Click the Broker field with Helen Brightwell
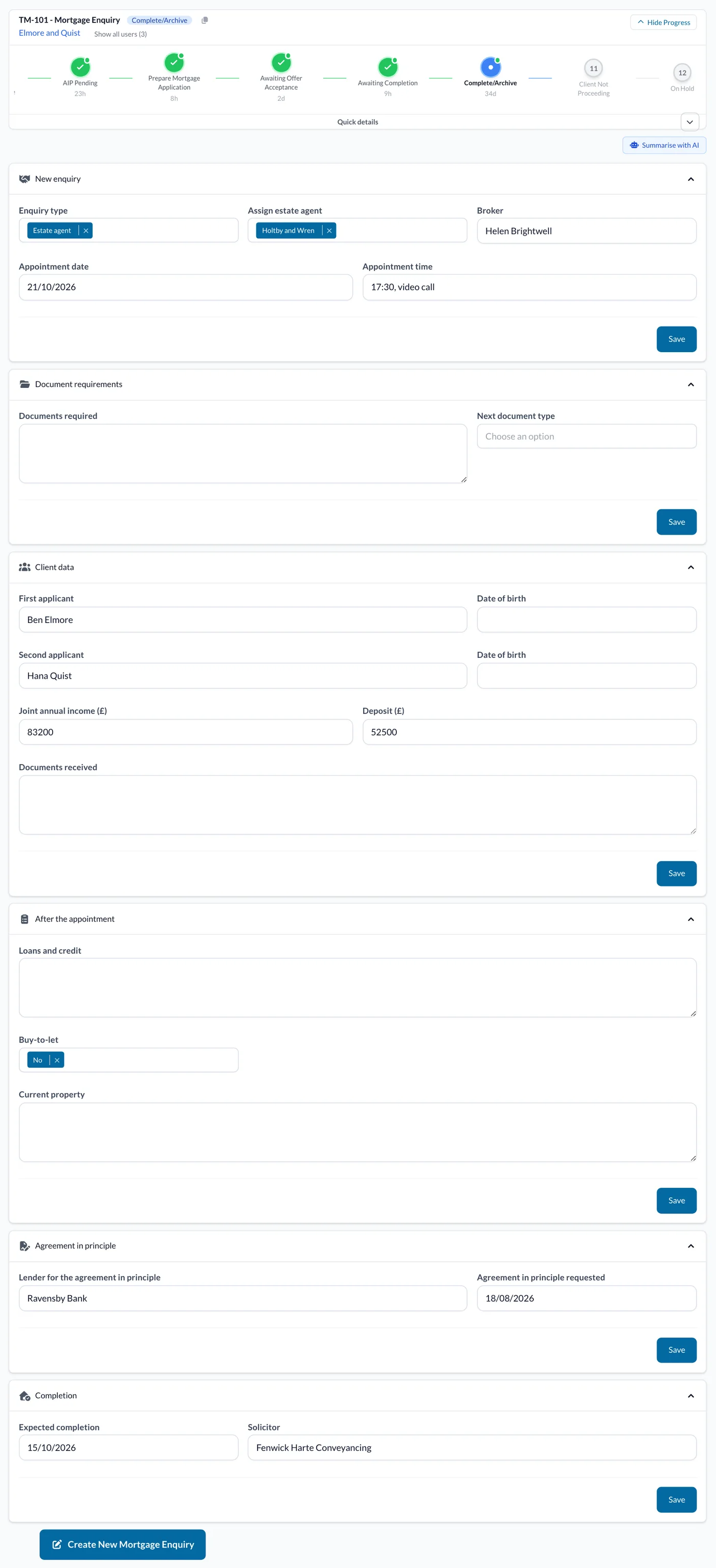 point(587,230)
